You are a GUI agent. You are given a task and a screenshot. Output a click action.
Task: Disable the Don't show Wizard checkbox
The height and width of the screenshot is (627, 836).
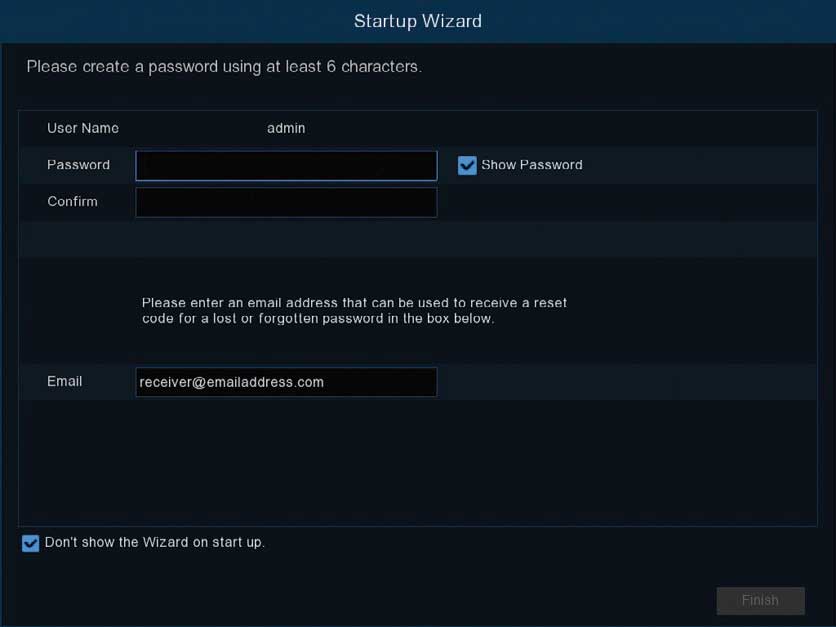click(31, 543)
